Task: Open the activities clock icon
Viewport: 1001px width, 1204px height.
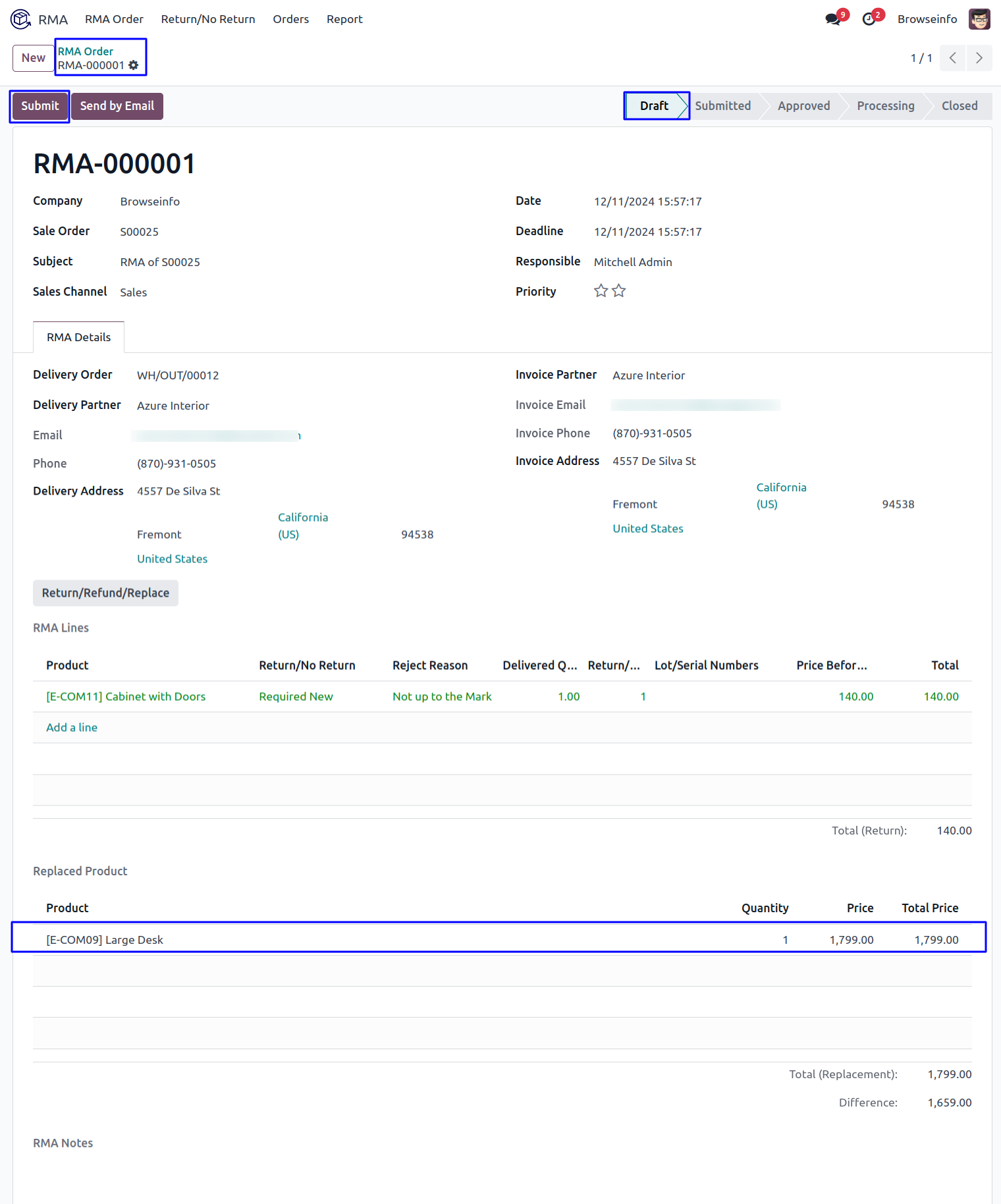Action: (x=869, y=19)
